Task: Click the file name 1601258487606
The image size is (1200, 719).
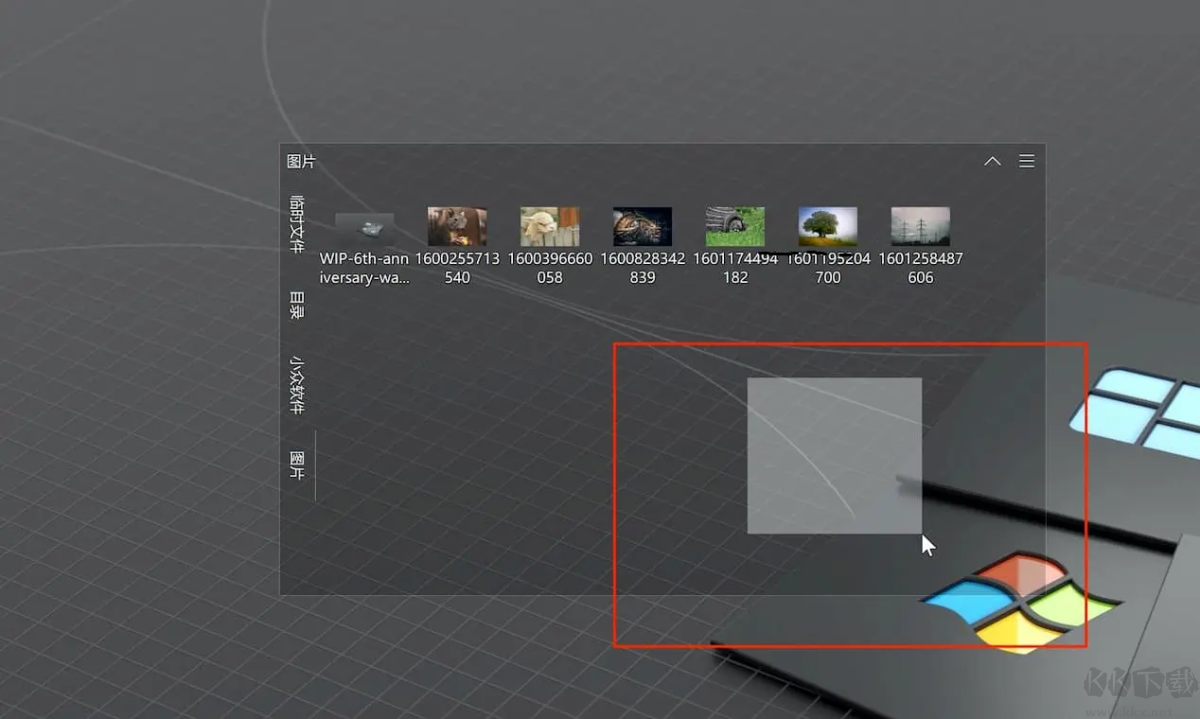Action: coord(921,268)
